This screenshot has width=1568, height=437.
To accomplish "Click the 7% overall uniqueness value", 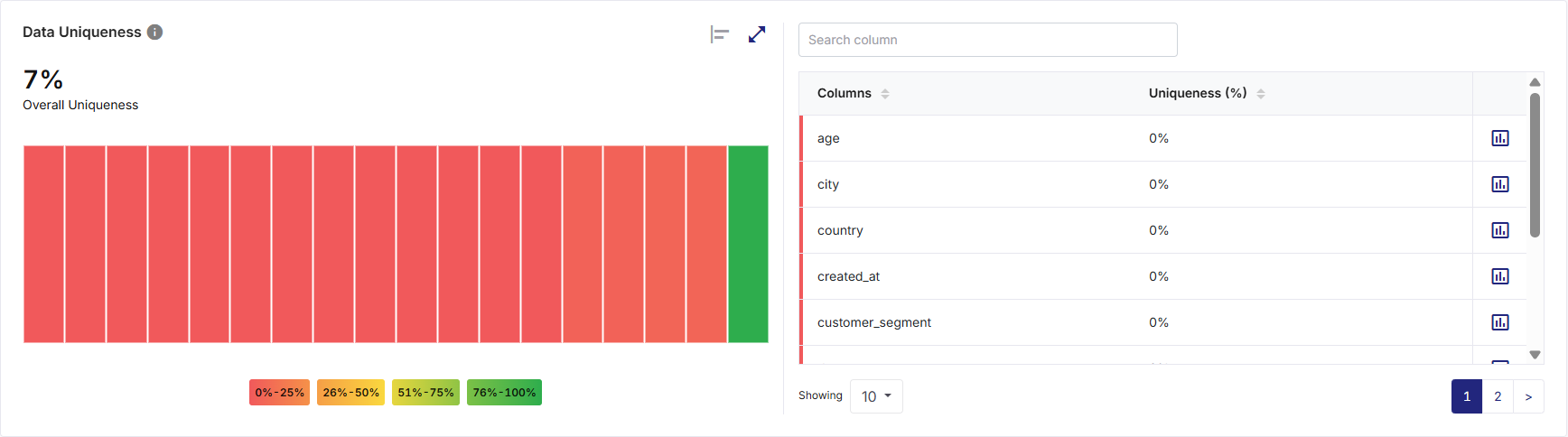I will pos(43,79).
